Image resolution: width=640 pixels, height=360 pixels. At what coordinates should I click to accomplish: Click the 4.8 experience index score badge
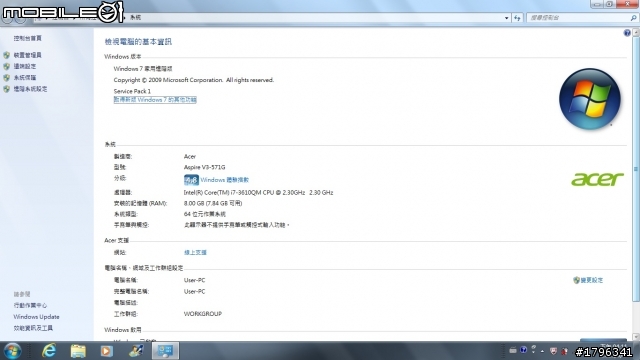(191, 180)
